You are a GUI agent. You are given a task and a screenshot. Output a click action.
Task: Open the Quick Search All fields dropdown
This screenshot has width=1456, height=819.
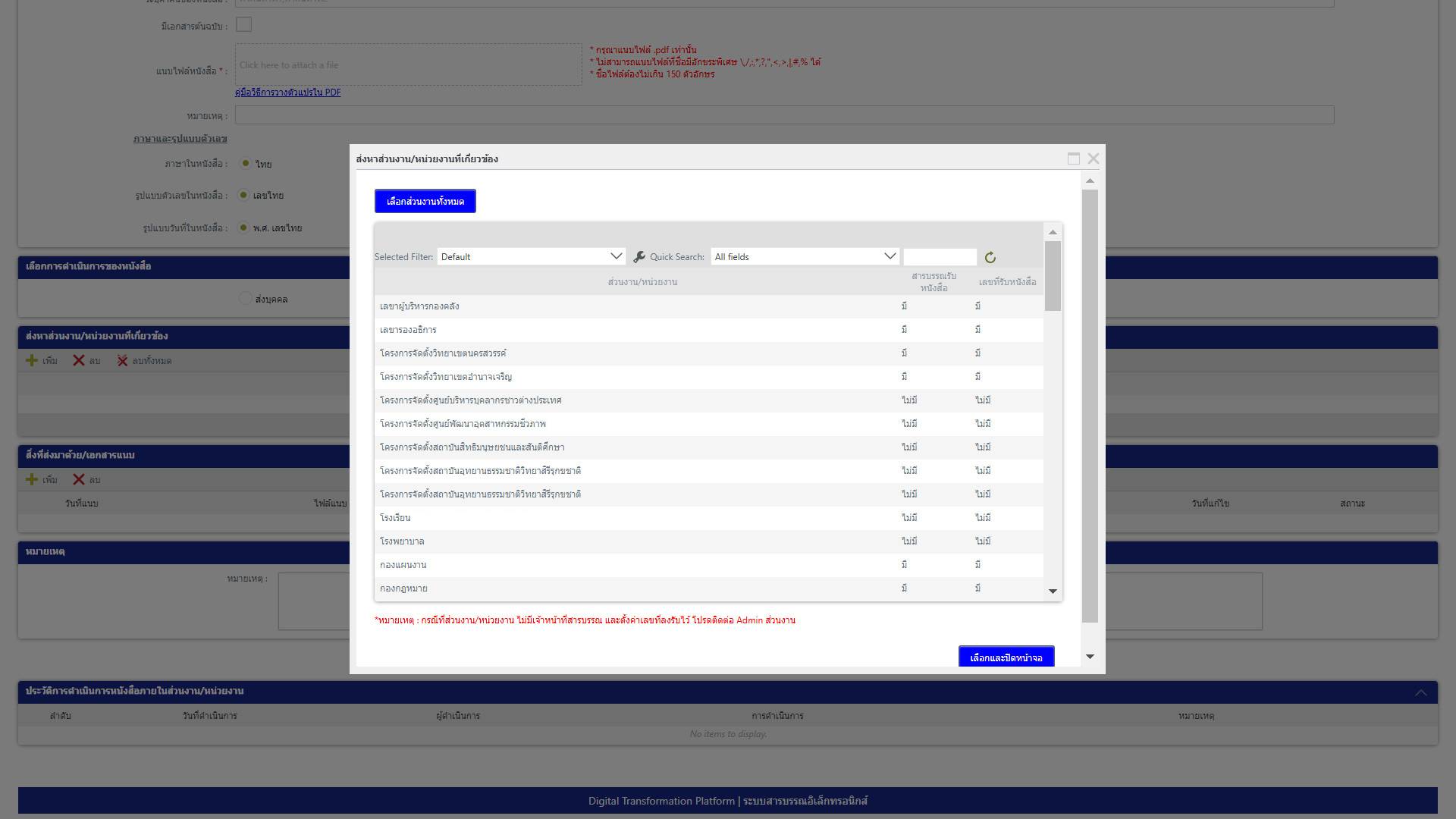805,257
